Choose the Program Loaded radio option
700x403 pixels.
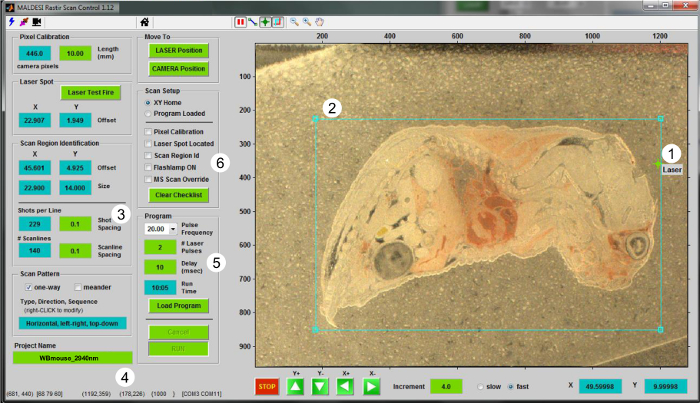click(149, 113)
